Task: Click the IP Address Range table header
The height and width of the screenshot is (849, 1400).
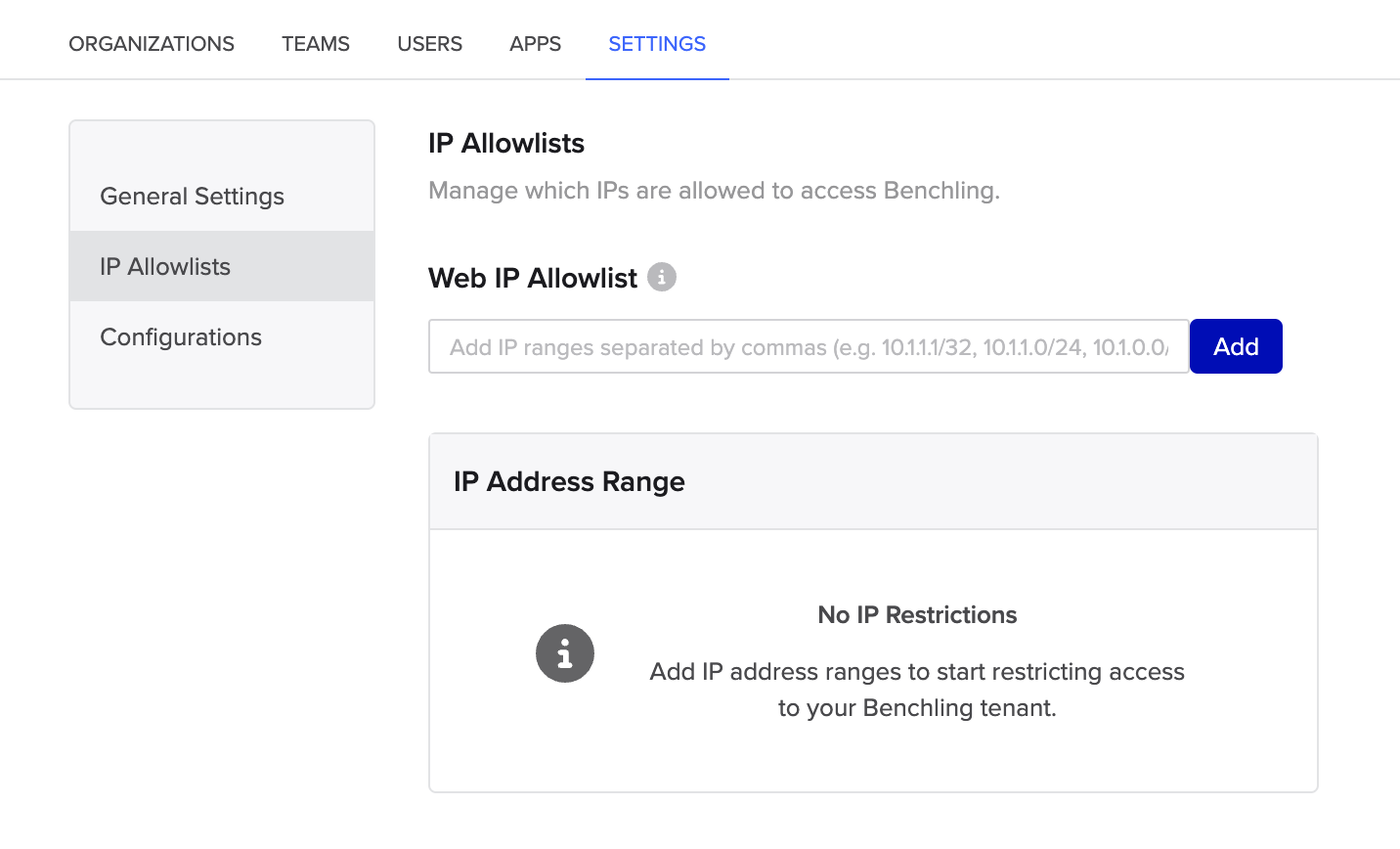Action: pos(568,481)
